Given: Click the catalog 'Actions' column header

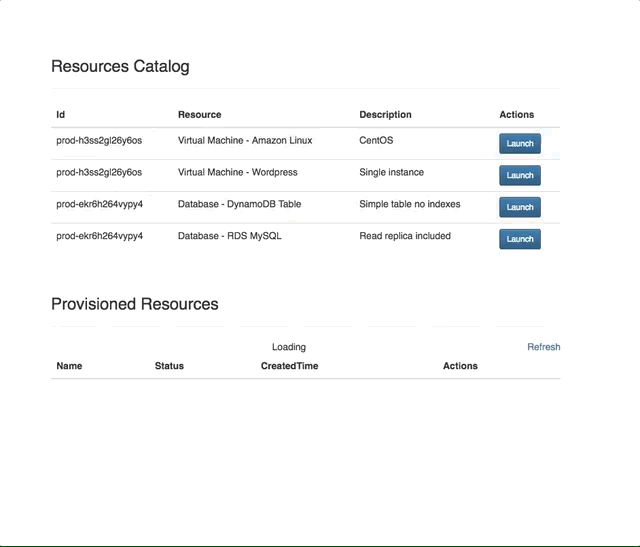Looking at the screenshot, I should [x=517, y=115].
